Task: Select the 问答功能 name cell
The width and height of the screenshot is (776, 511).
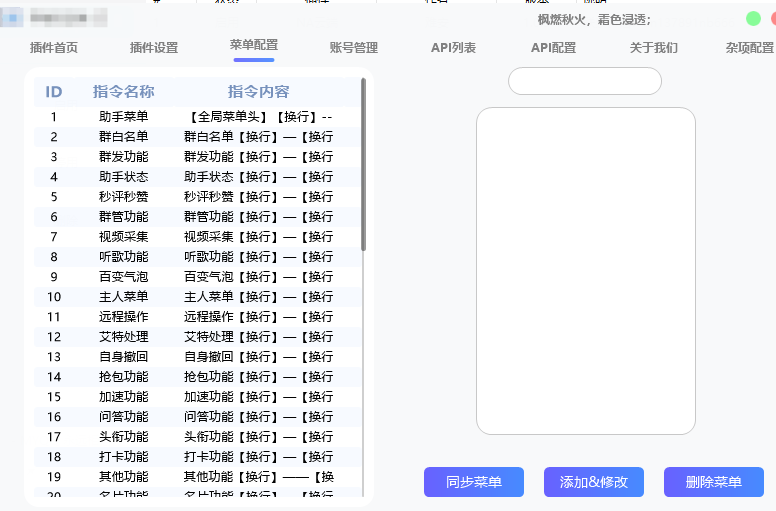Action: pyautogui.click(x=123, y=417)
